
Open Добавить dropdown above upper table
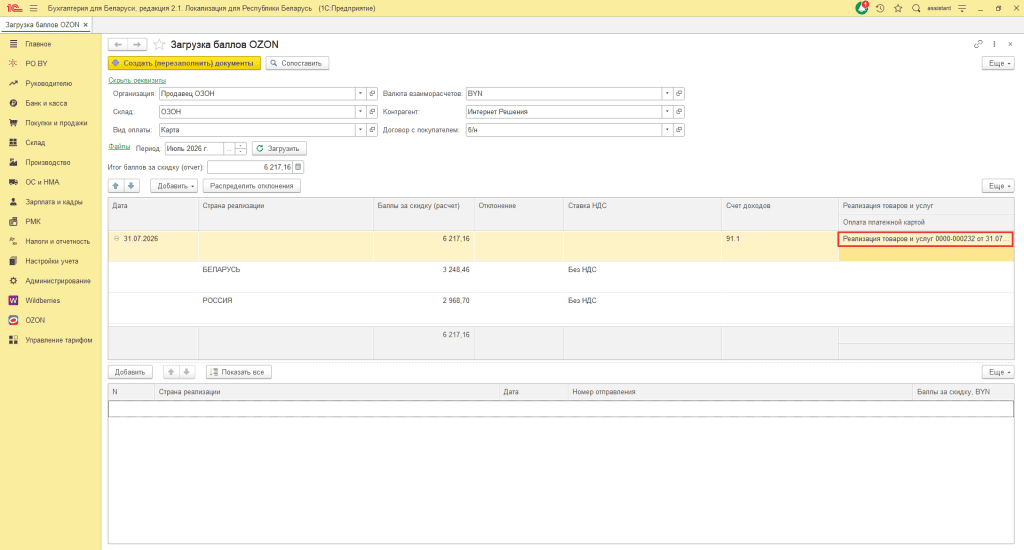tap(174, 186)
